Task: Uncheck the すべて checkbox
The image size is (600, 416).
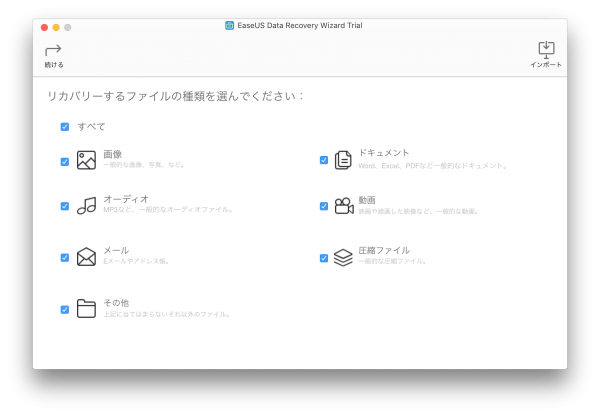Action: (x=65, y=127)
